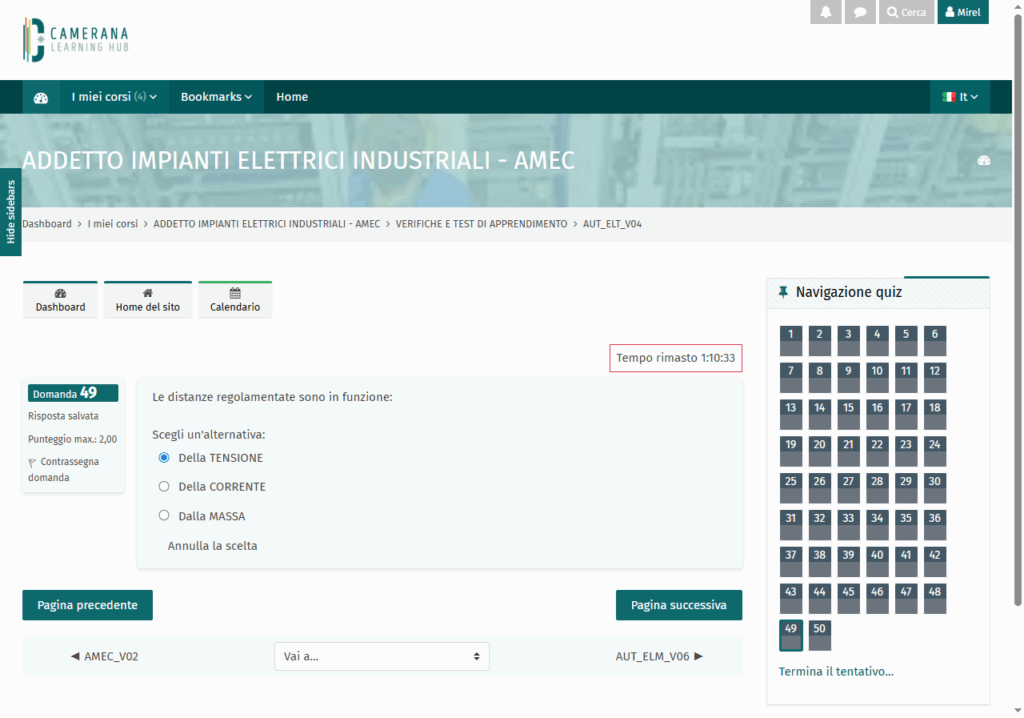This screenshot has height=718, width=1024.
Task: Click the dashboard gauge icon in navbar
Action: point(41,98)
